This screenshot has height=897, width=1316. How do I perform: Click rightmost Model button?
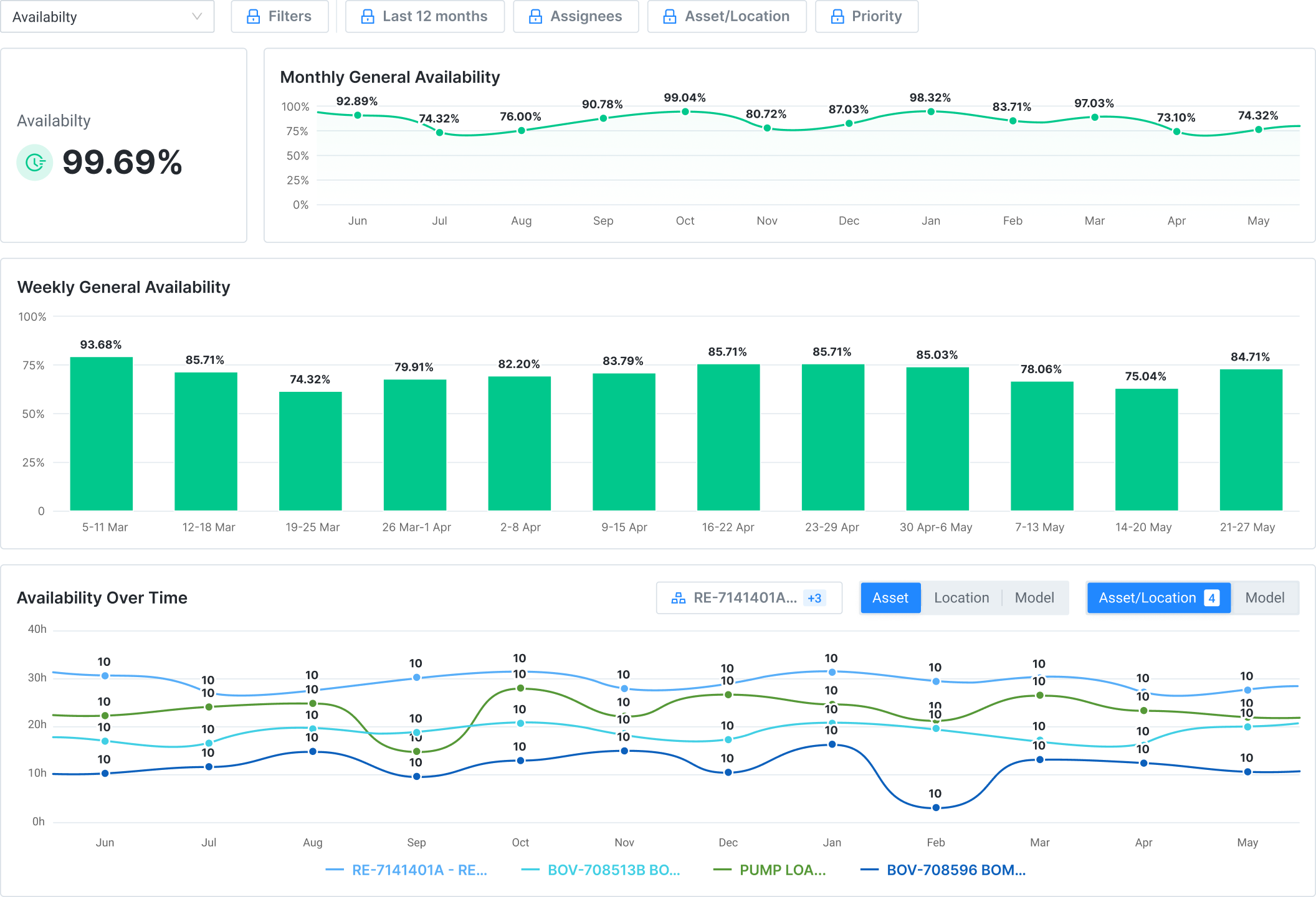[1264, 598]
